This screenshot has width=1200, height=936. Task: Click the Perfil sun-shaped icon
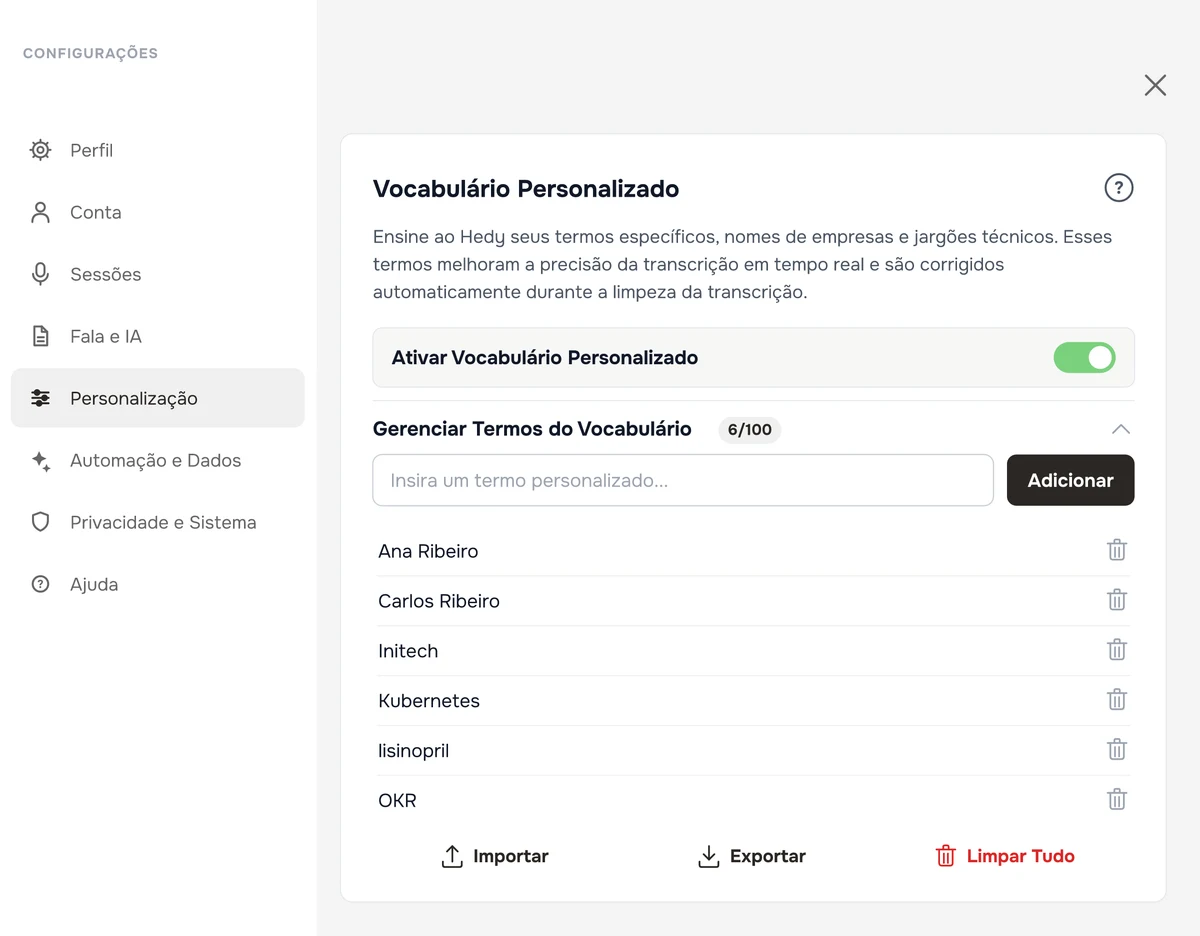[x=40, y=150]
